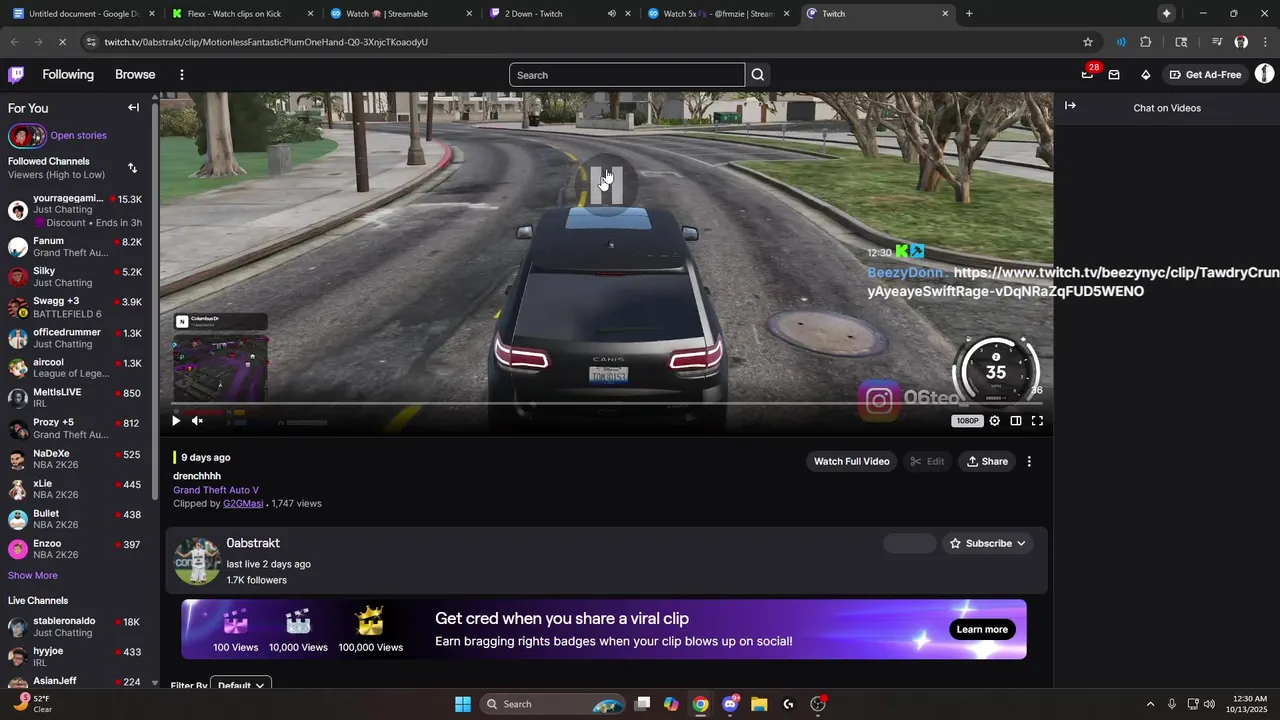The width and height of the screenshot is (1280, 720).
Task: Click Learn more on viral clip banner
Action: [x=982, y=629]
